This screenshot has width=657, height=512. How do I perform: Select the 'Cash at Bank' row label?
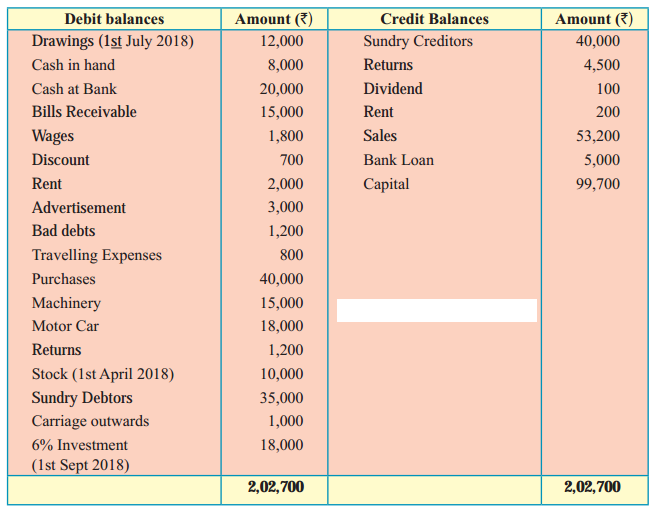(74, 89)
